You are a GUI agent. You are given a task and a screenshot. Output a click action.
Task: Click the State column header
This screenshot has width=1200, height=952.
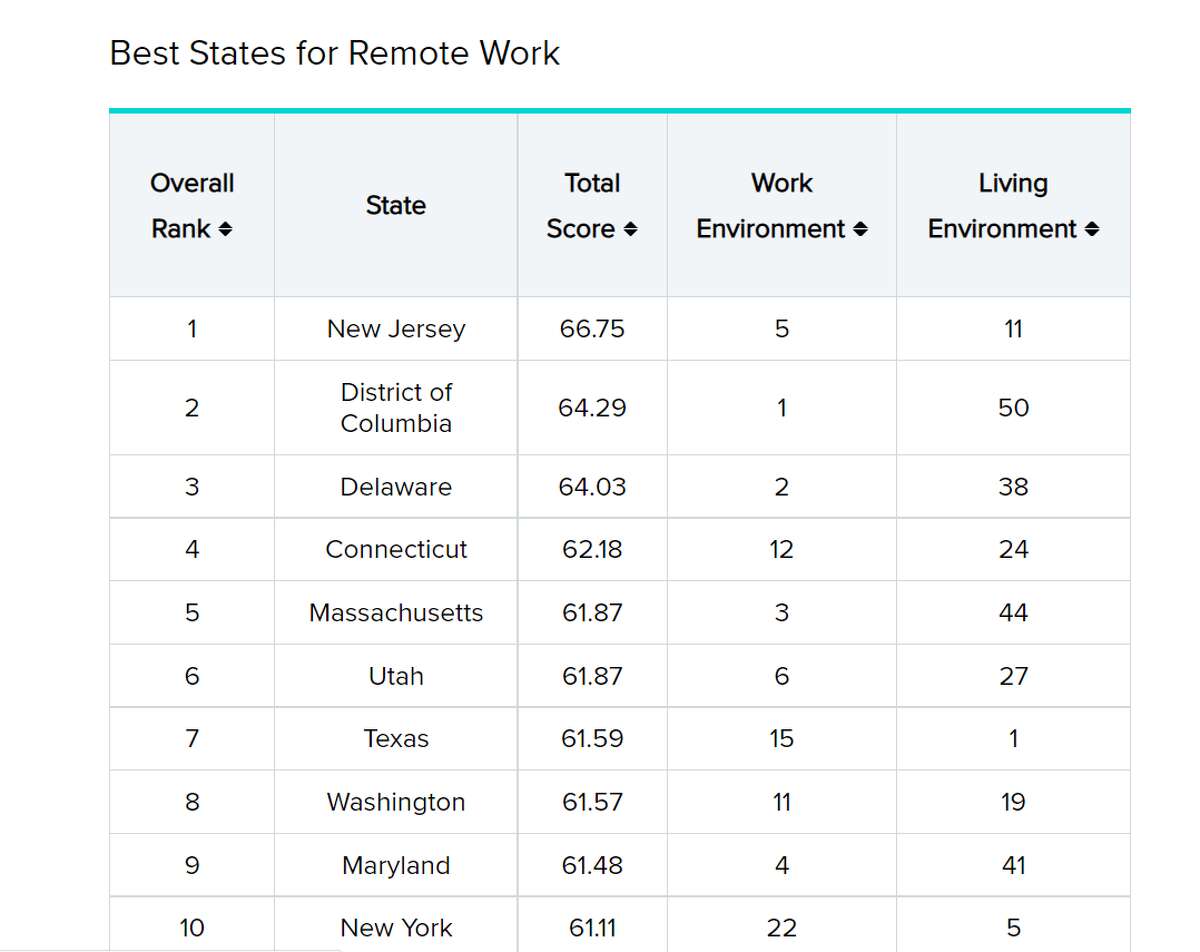(396, 206)
